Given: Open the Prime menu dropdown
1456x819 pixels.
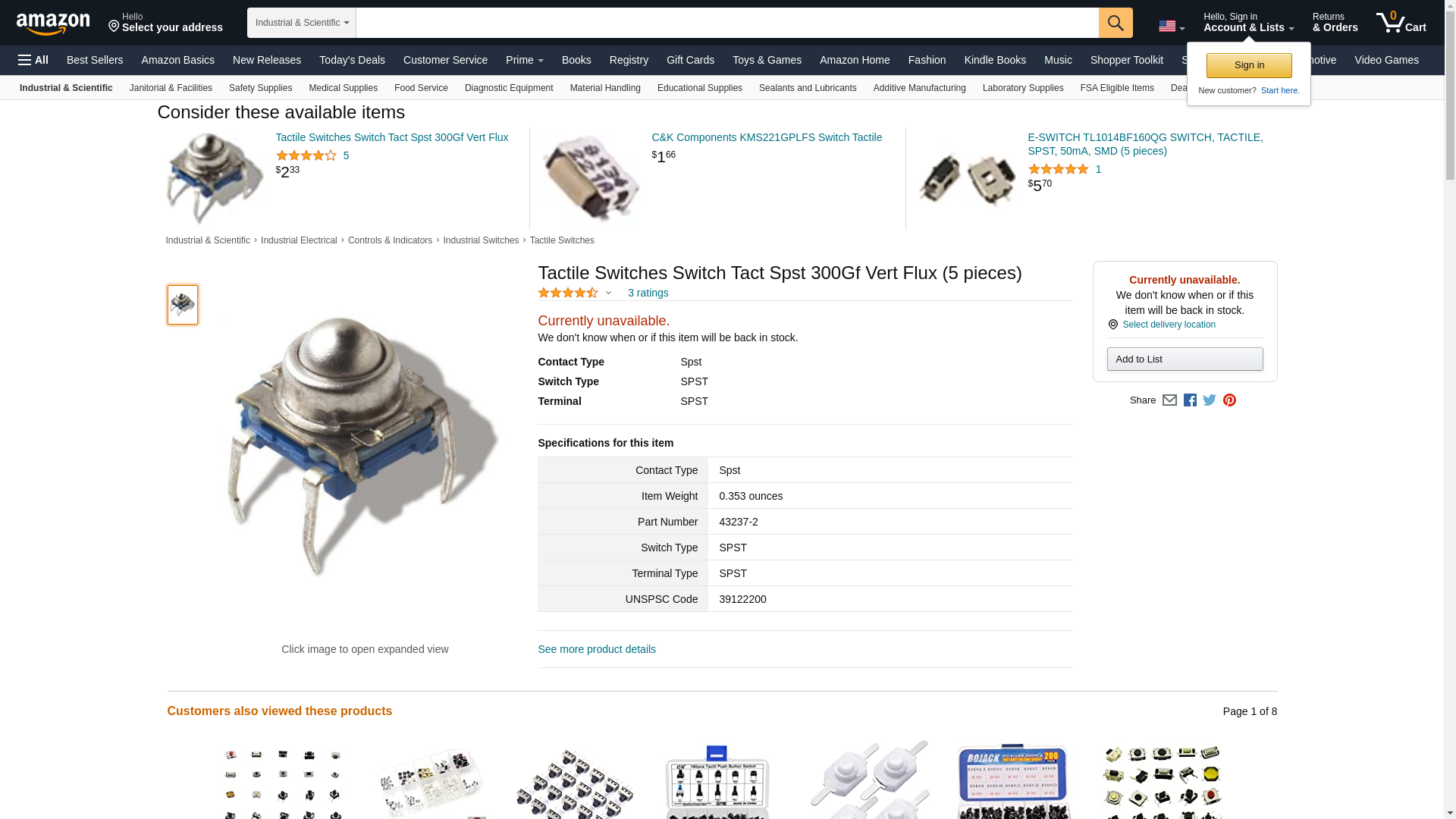Looking at the screenshot, I should [x=525, y=60].
